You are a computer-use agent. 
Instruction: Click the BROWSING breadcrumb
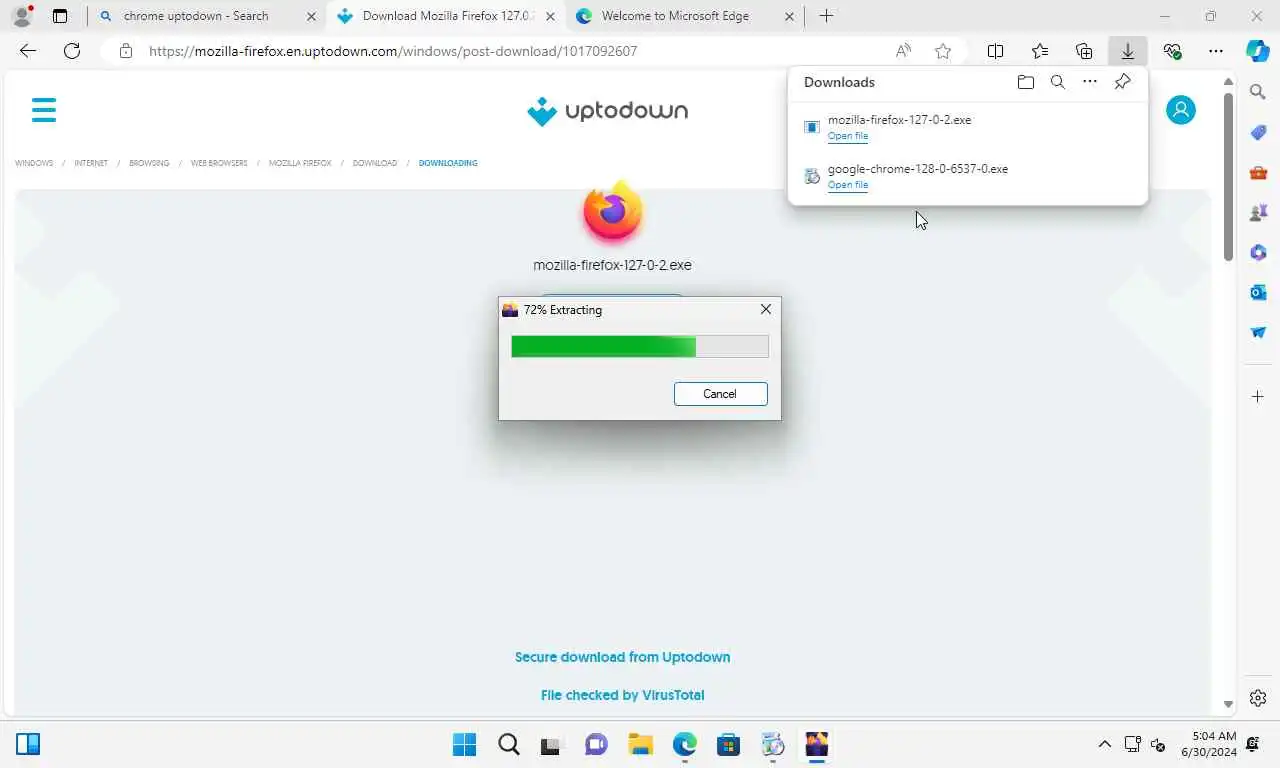[x=149, y=163]
